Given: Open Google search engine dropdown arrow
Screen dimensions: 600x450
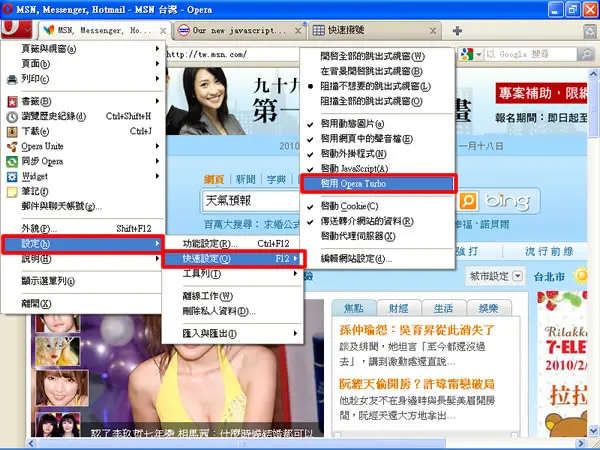Looking at the screenshot, I should [478, 54].
